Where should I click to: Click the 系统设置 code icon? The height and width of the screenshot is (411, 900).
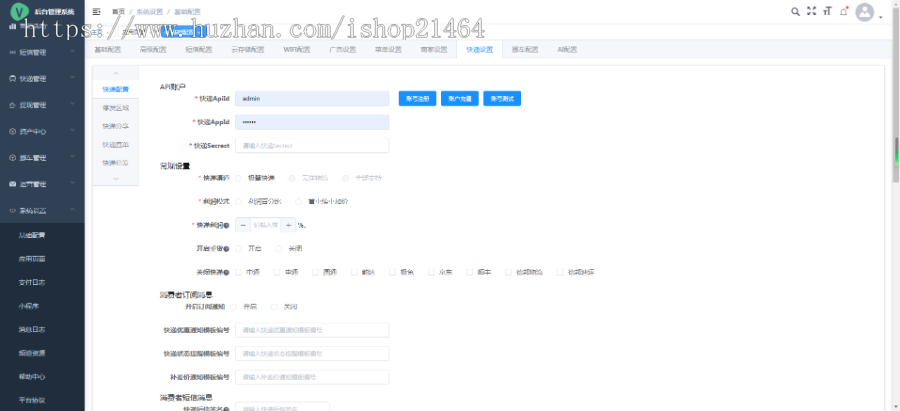click(x=12, y=211)
